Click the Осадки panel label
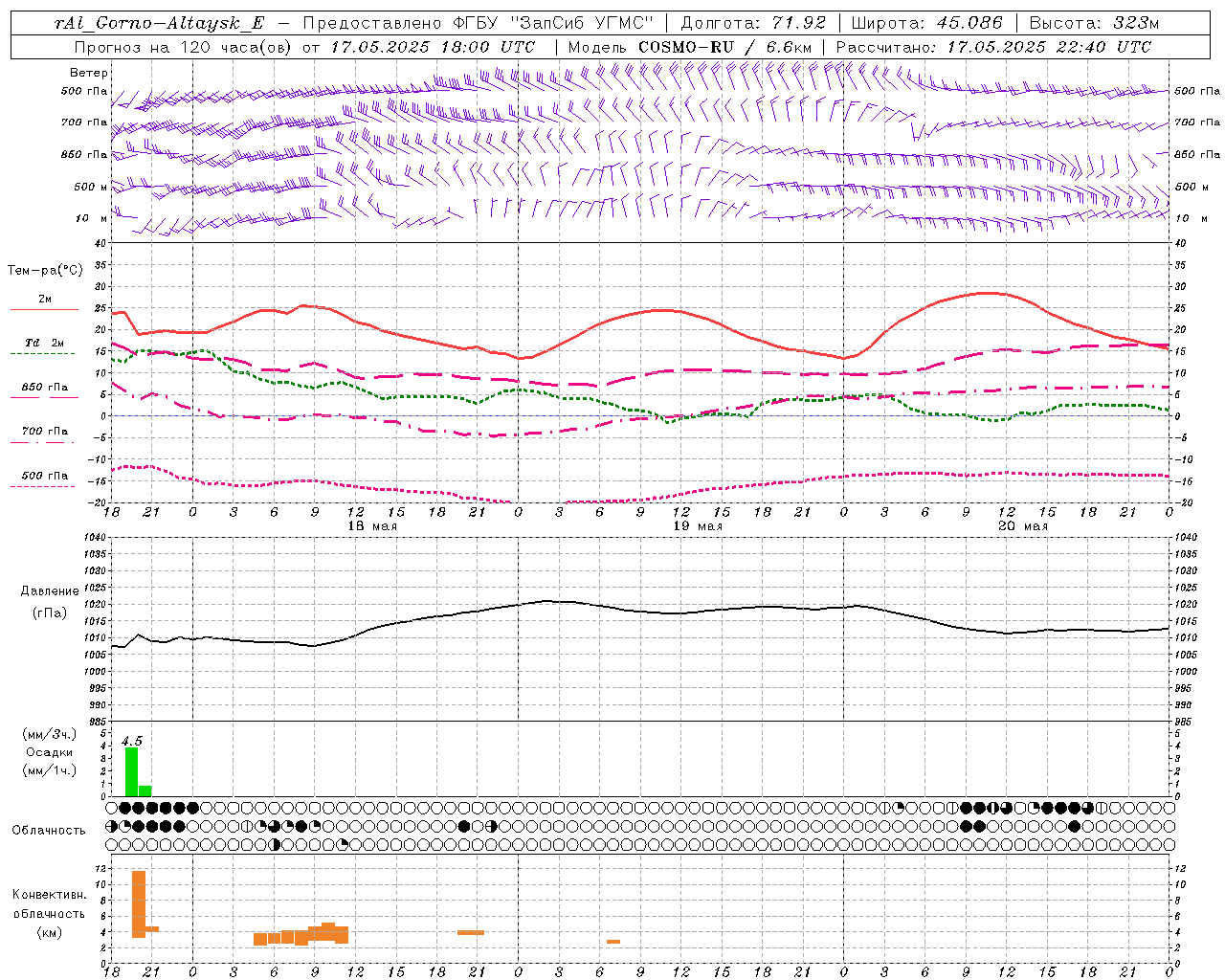The width and height of the screenshot is (1225, 980). click(49, 752)
